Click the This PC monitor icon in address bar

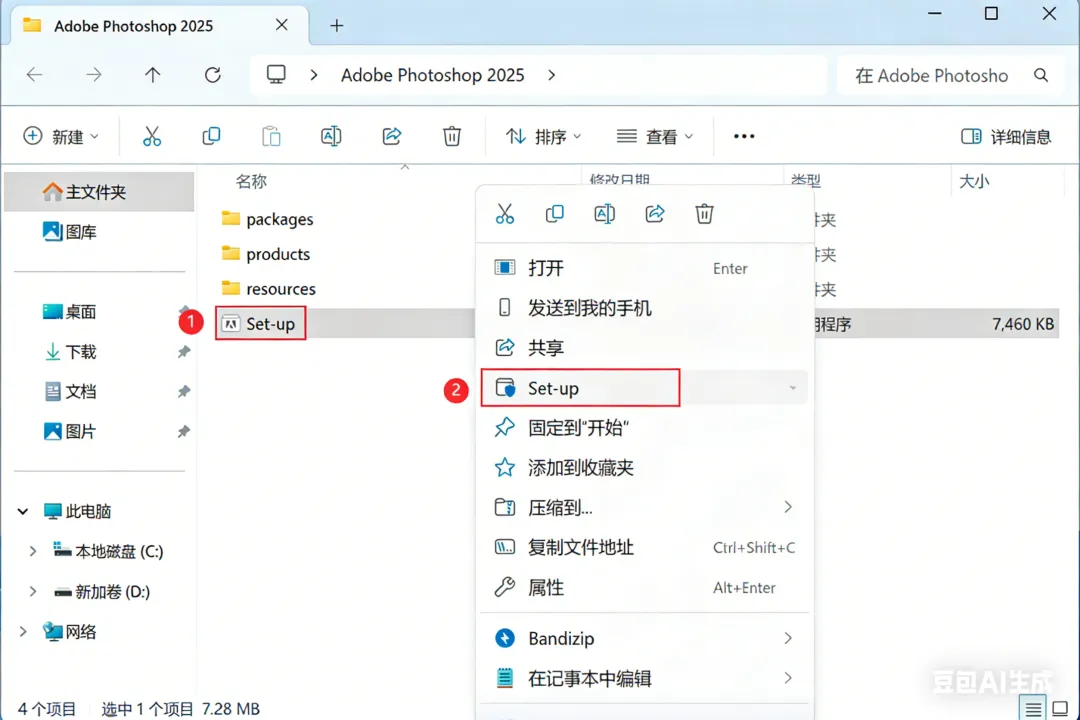[x=276, y=74]
